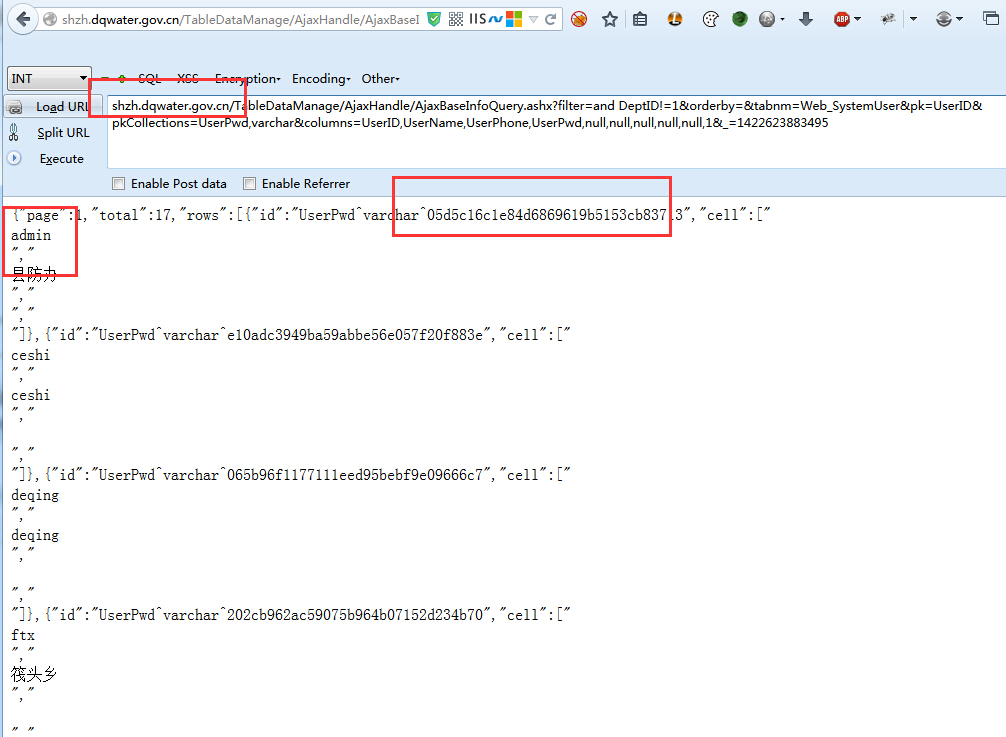Click the '筏头乡' text
The width and height of the screenshot is (1006, 737).
click(x=34, y=674)
